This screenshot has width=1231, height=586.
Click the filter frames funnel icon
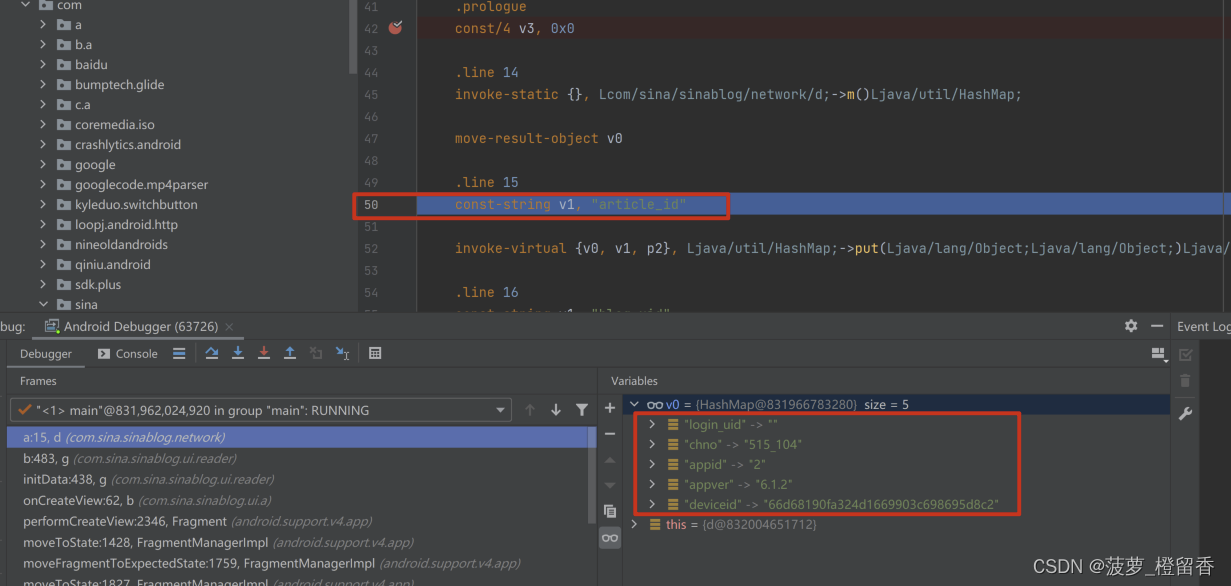582,410
